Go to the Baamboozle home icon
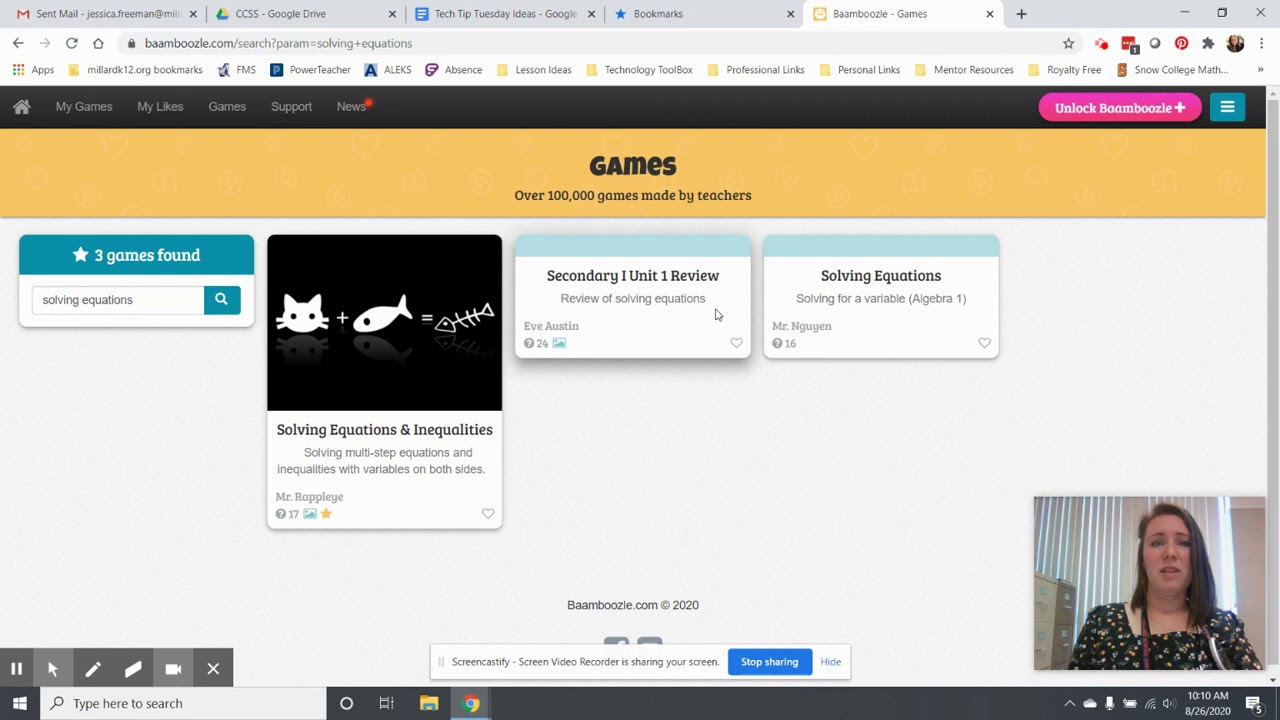Viewport: 1280px width, 720px height. 22,107
